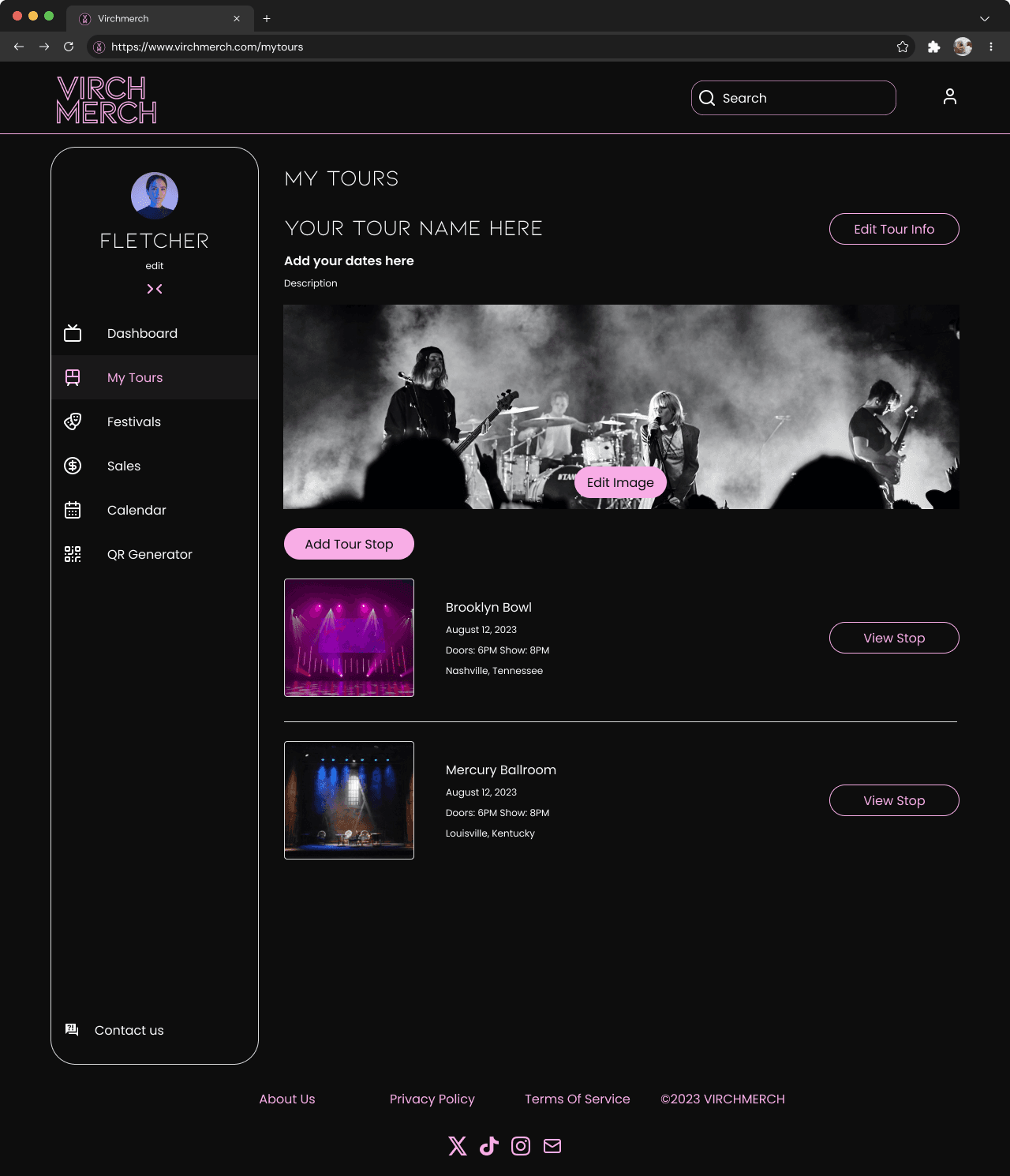The image size is (1010, 1176).
Task: Click the Search input field
Action: pyautogui.click(x=794, y=98)
